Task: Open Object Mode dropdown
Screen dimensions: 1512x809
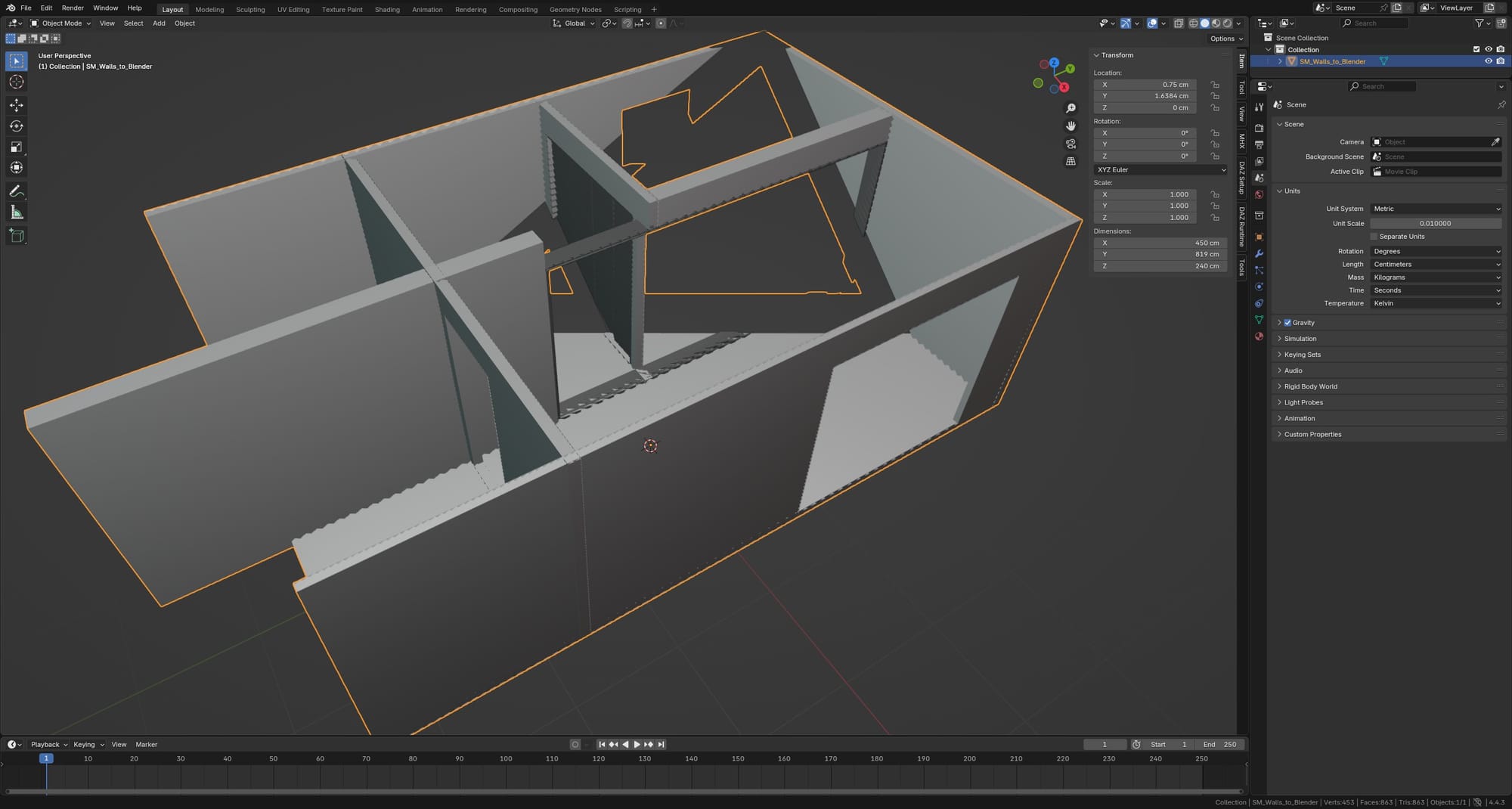Action: click(60, 23)
